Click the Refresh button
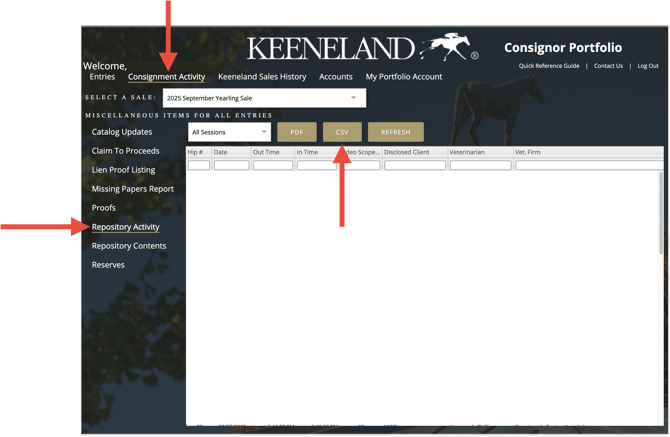670x437 pixels. pos(396,132)
